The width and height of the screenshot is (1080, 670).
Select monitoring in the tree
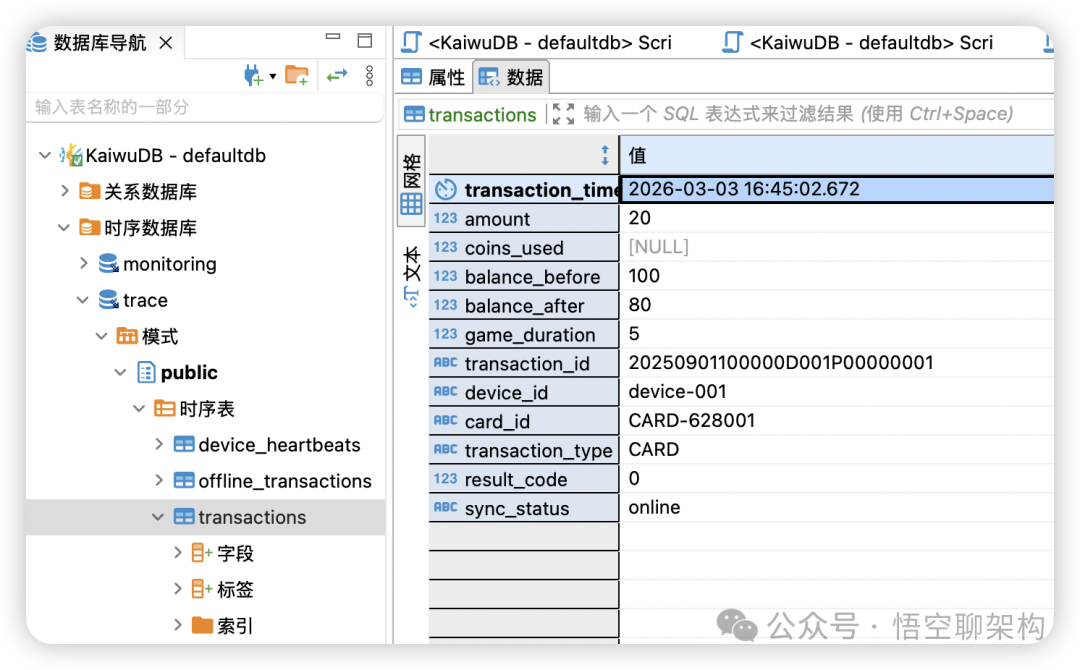(x=169, y=264)
